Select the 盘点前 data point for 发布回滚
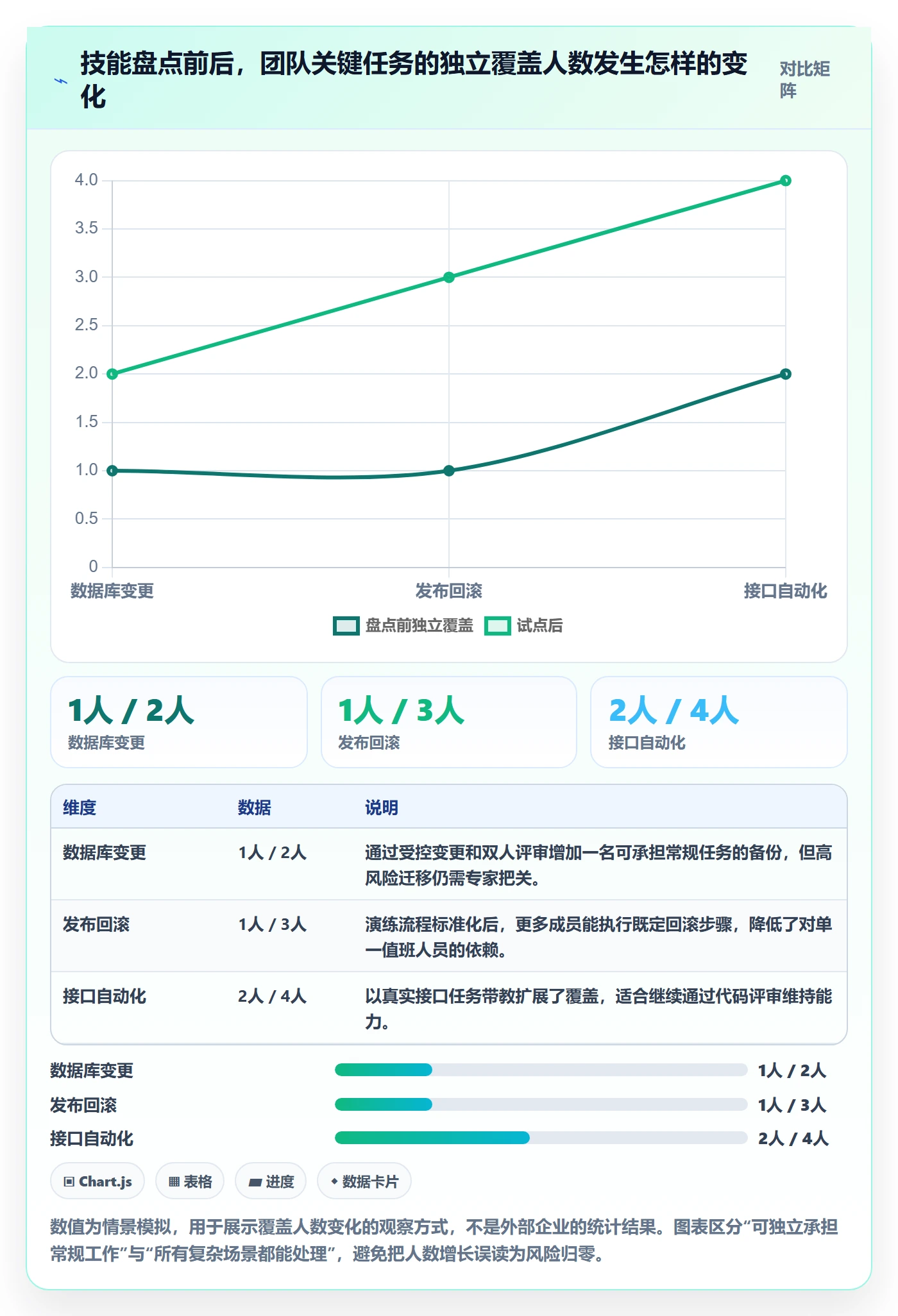898x1316 pixels. coord(449,471)
